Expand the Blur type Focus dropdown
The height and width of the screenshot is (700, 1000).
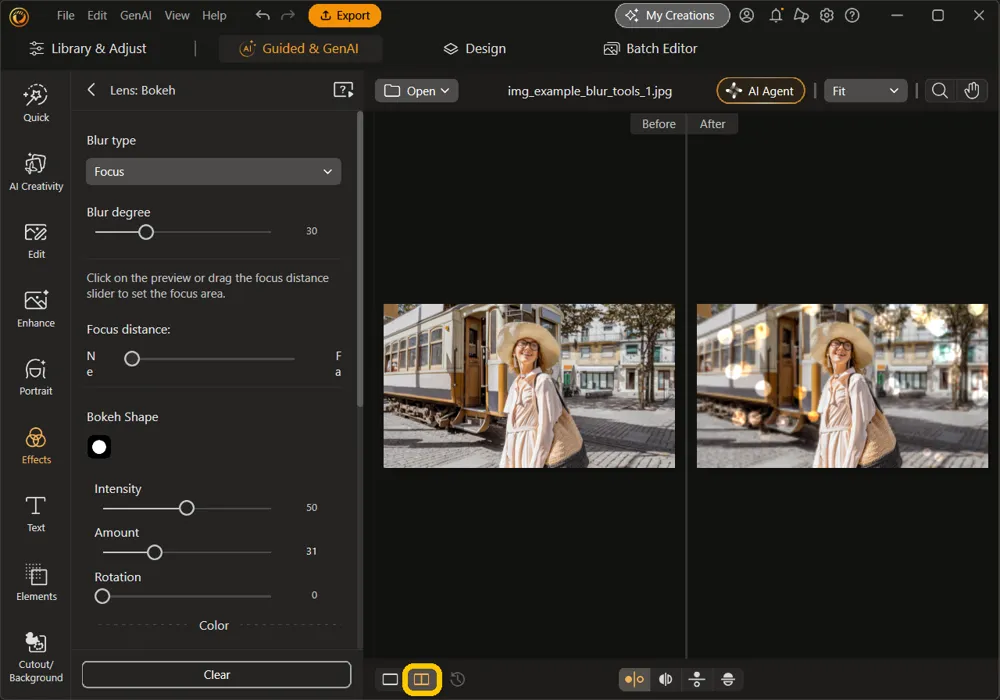(x=213, y=171)
